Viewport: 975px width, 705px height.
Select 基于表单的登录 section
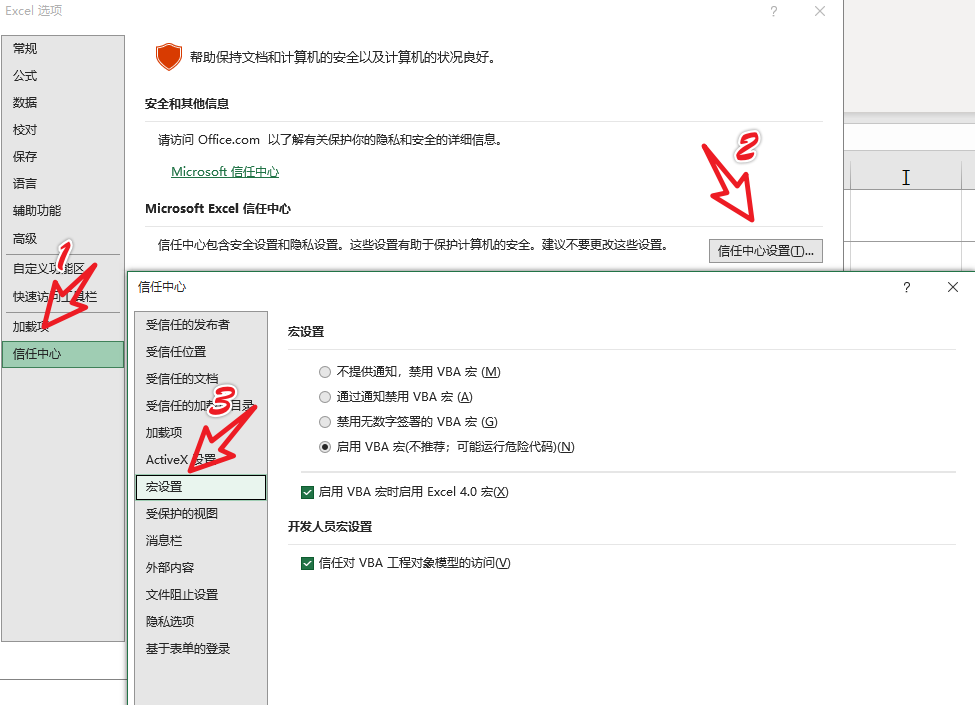pyautogui.click(x=201, y=649)
